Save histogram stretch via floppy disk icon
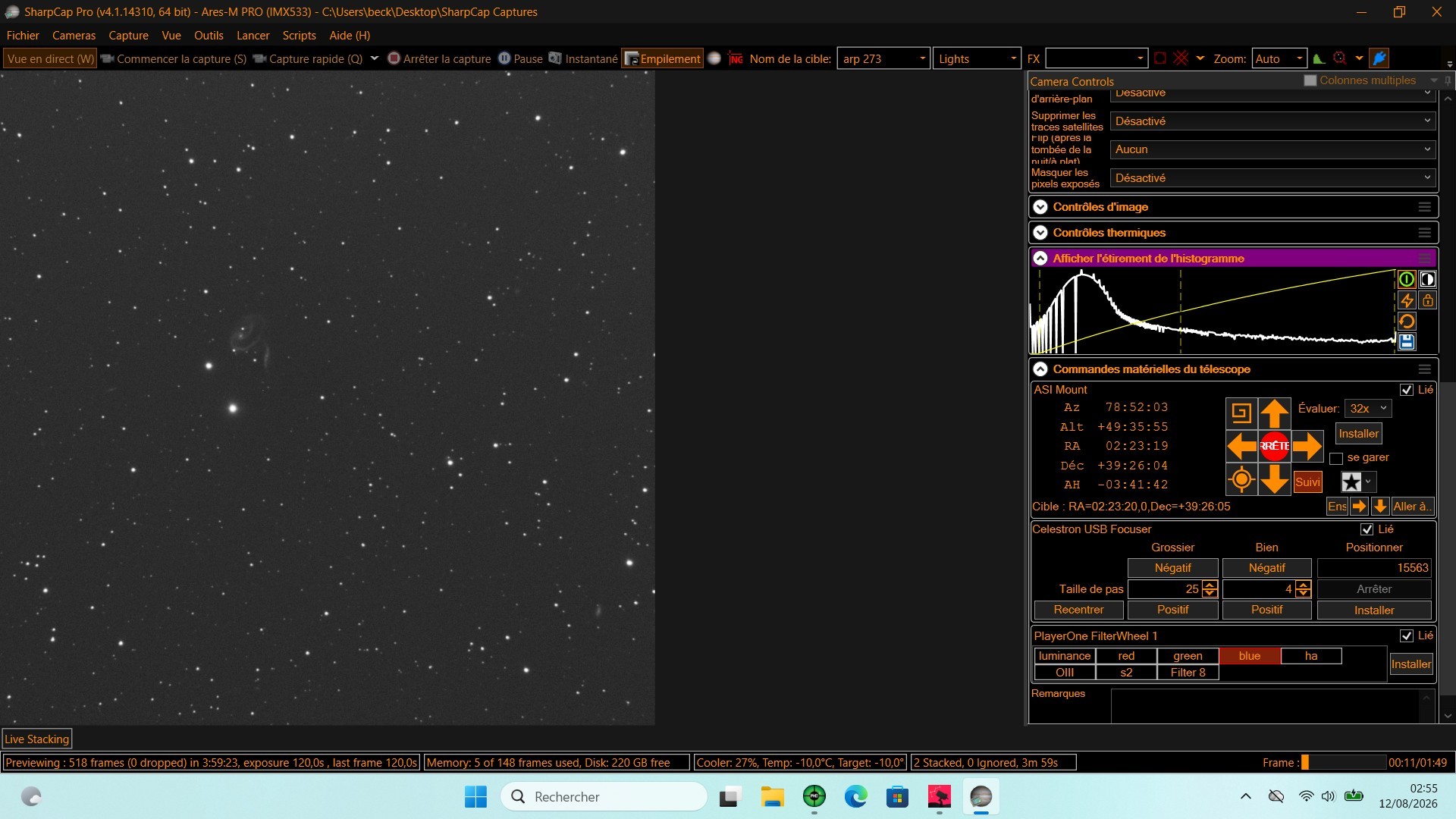 tap(1407, 342)
